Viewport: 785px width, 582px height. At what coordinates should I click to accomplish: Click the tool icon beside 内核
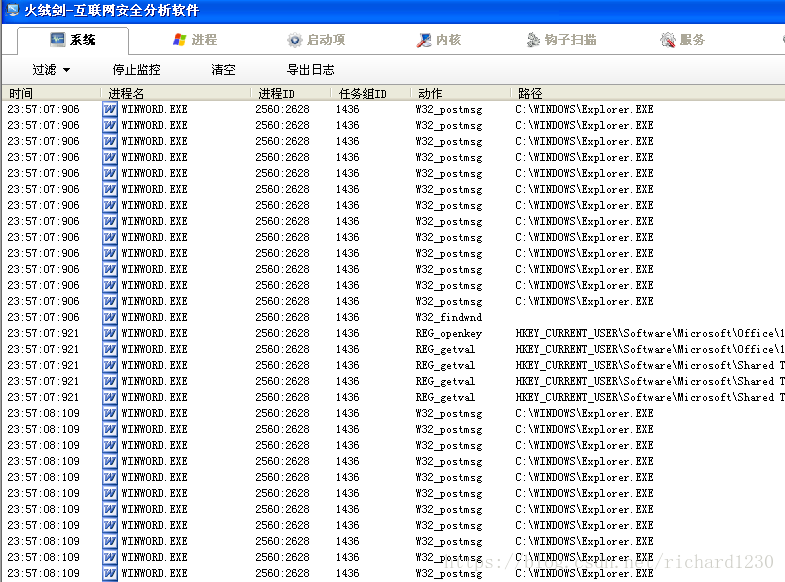pos(424,40)
